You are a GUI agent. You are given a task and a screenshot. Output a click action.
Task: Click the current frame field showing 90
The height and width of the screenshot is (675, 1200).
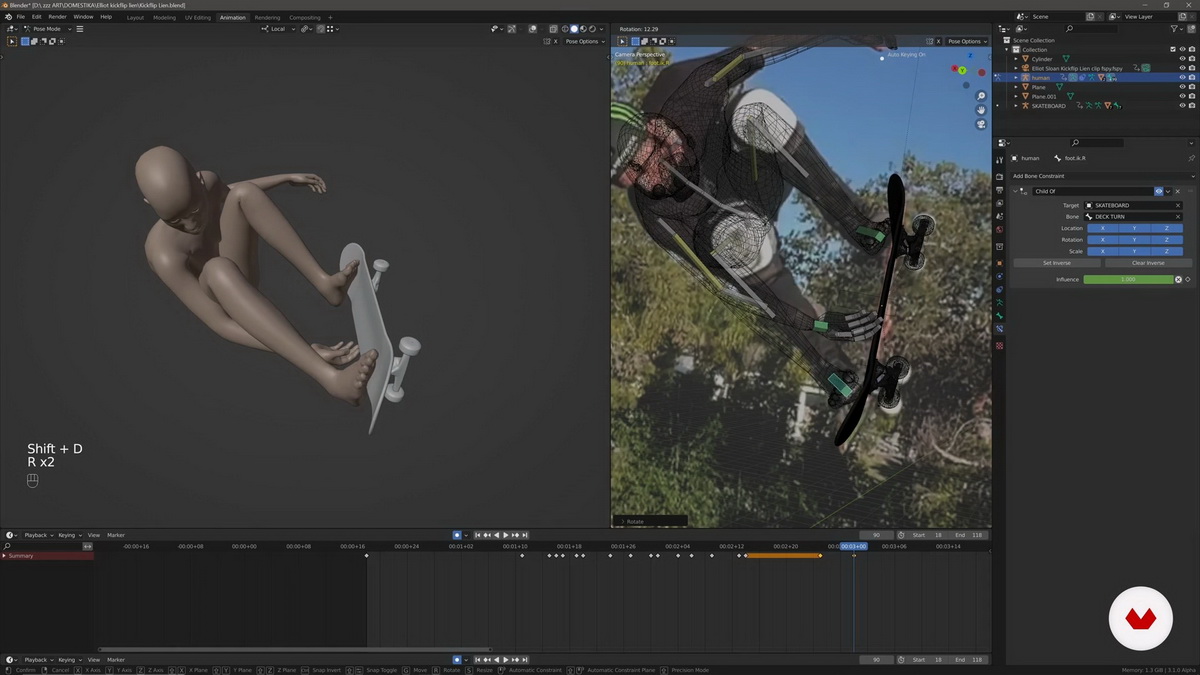click(876, 535)
